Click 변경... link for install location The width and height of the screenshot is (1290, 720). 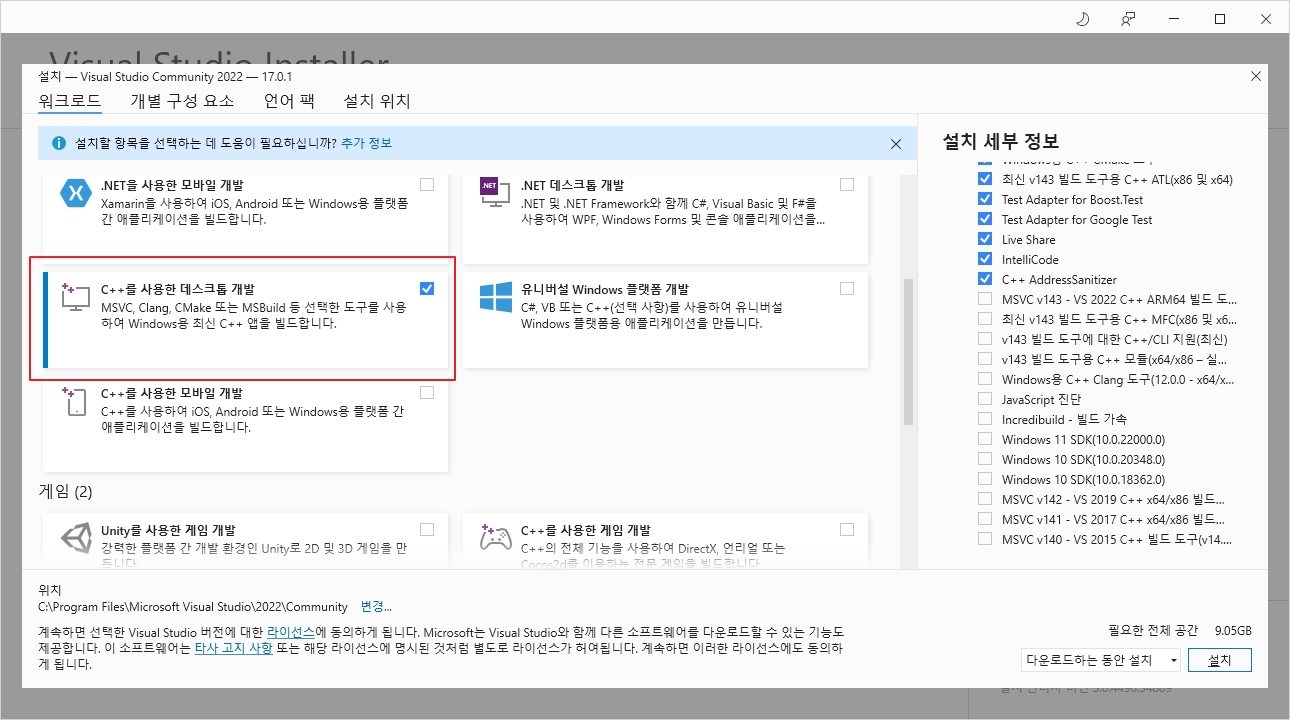pyautogui.click(x=376, y=606)
